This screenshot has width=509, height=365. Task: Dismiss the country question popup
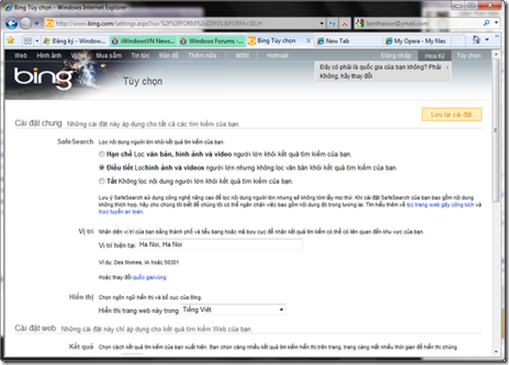point(447,67)
